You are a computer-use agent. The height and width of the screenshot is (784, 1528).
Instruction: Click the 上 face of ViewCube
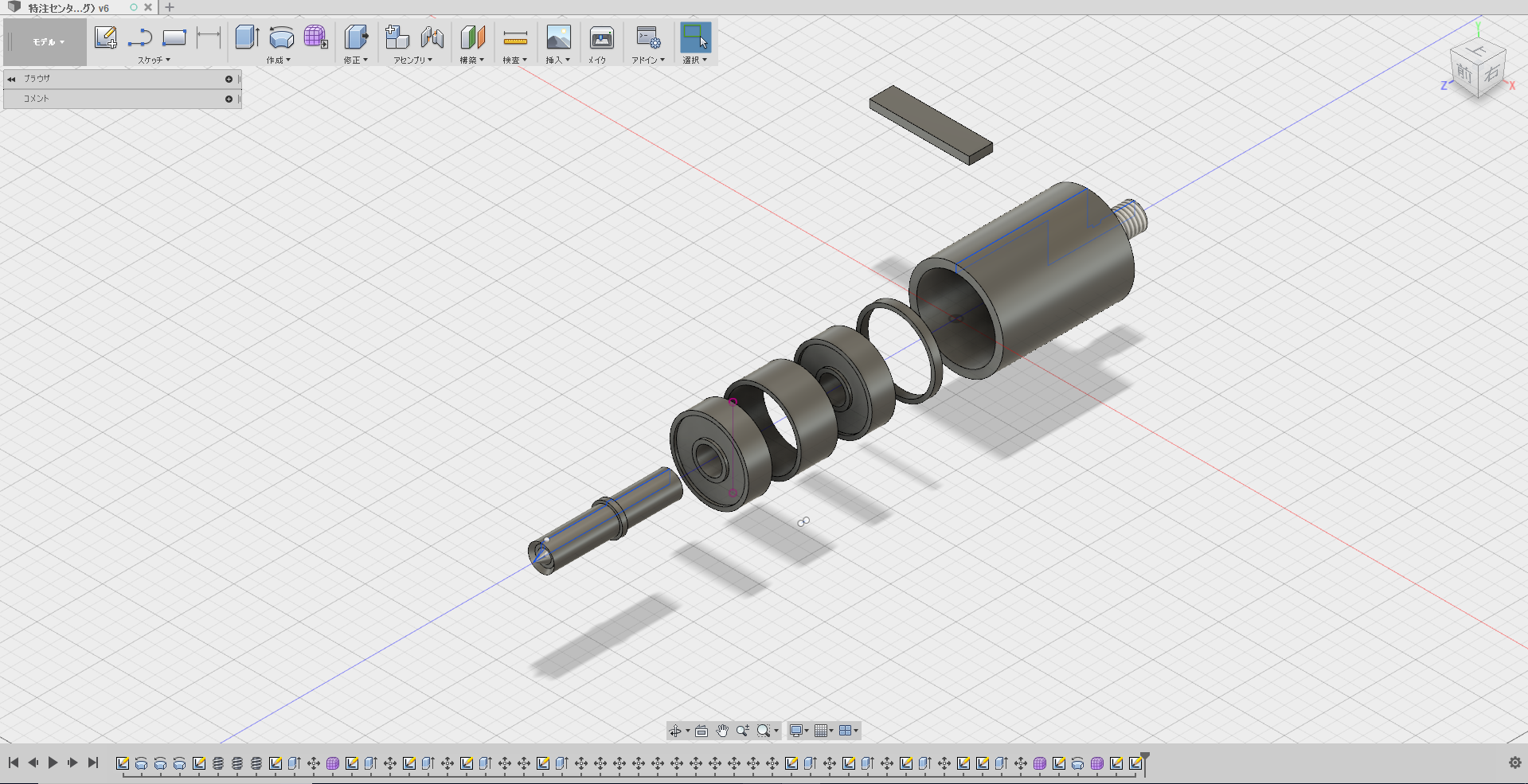click(1479, 50)
